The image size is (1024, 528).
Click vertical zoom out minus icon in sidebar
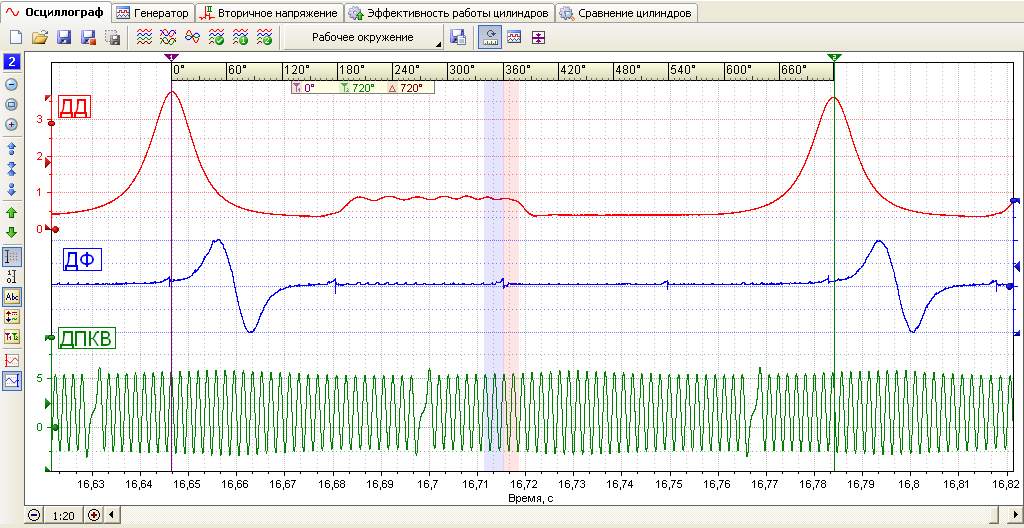[12, 84]
